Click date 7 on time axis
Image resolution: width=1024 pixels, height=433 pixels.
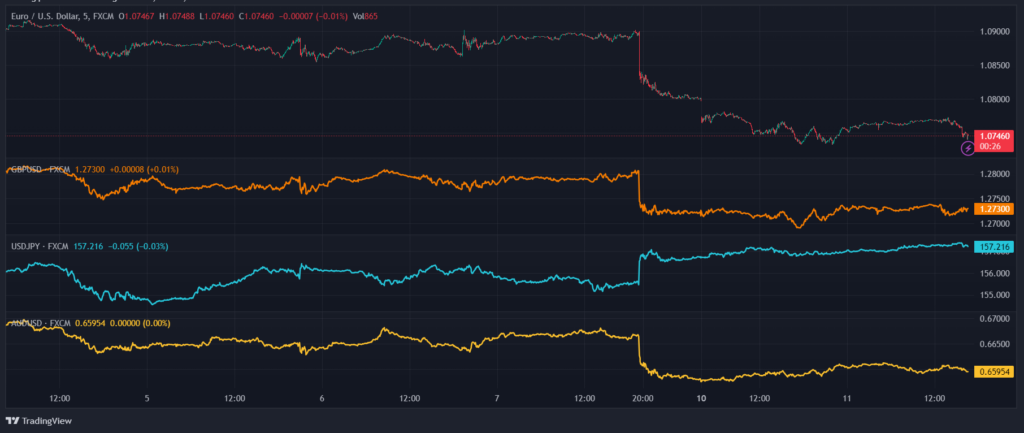(497, 398)
